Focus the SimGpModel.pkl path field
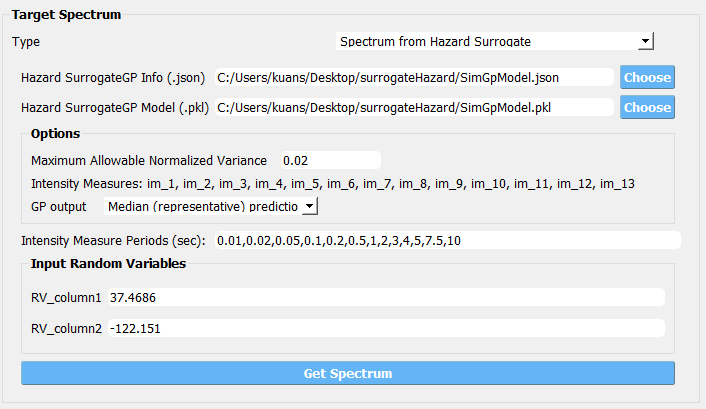This screenshot has height=409, width=706. tap(414, 108)
